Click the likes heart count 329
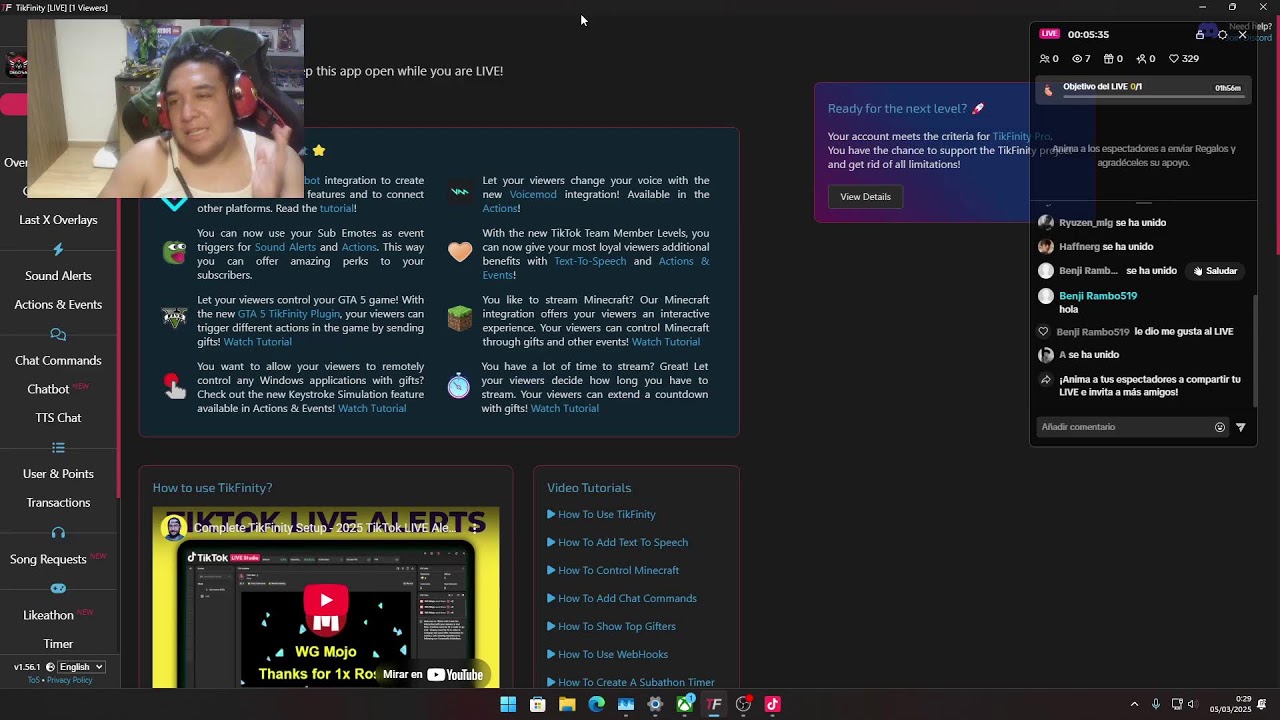Image resolution: width=1280 pixels, height=720 pixels. click(x=1184, y=59)
